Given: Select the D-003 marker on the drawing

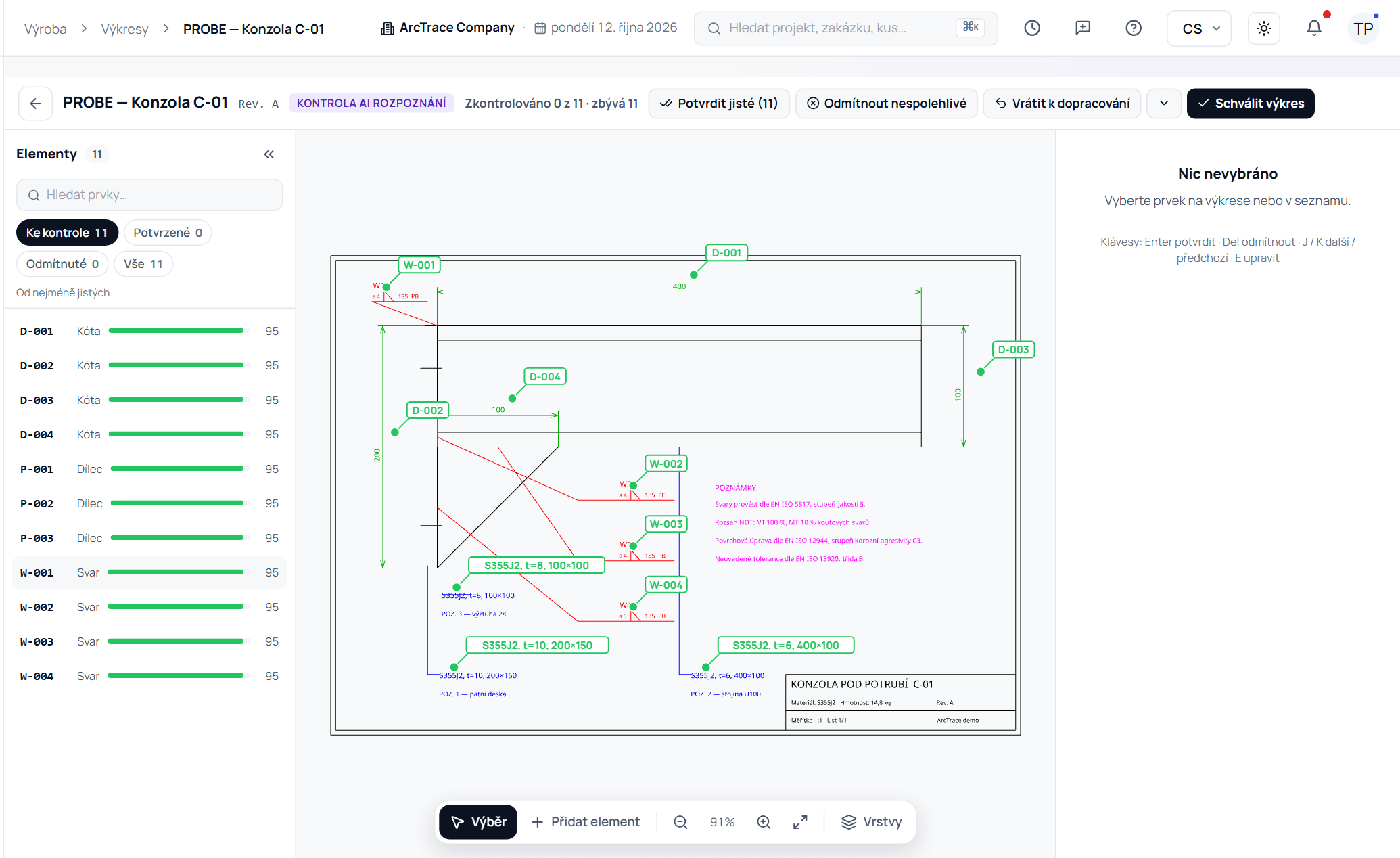Looking at the screenshot, I should [x=1013, y=349].
